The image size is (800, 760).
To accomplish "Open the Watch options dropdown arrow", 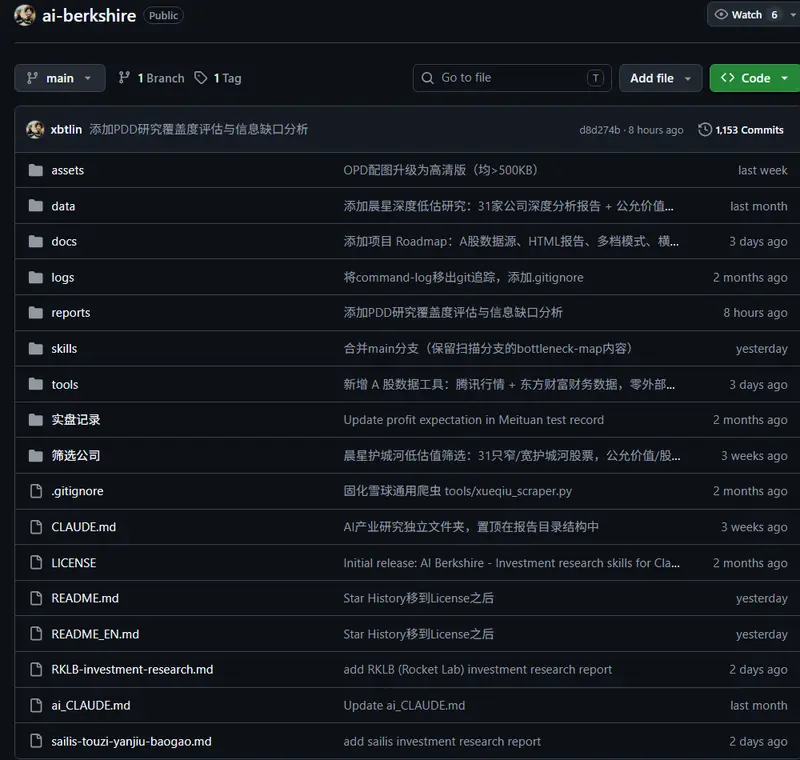I will pos(792,15).
